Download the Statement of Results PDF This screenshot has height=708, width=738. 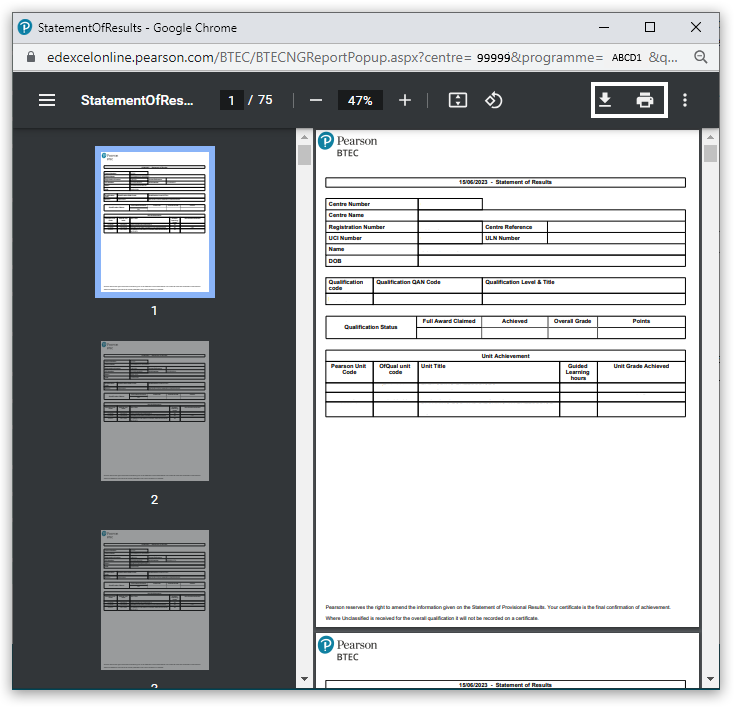coord(605,100)
